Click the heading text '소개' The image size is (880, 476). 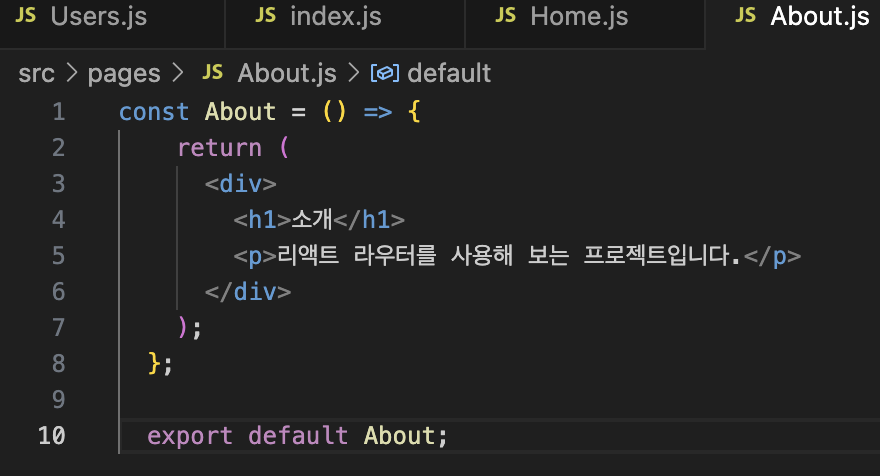click(312, 219)
